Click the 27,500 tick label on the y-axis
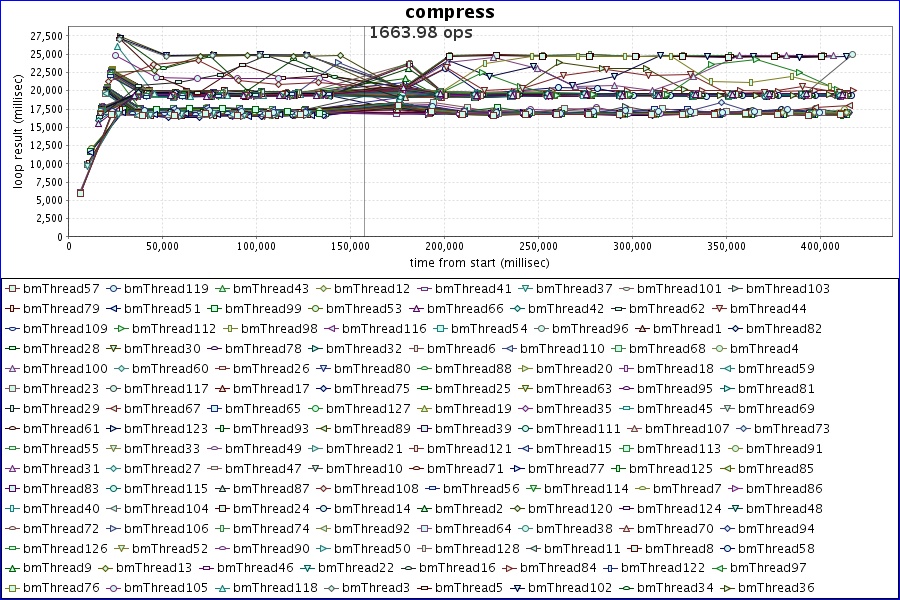The height and width of the screenshot is (600, 900). 41,36
